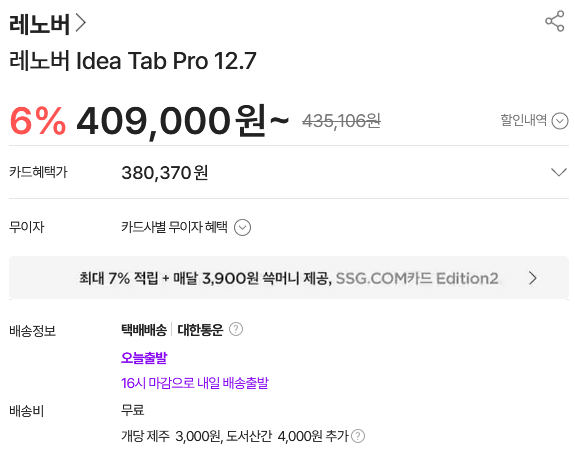Click the 대한통운 courier label
This screenshot has height=455, width=575.
pos(200,330)
